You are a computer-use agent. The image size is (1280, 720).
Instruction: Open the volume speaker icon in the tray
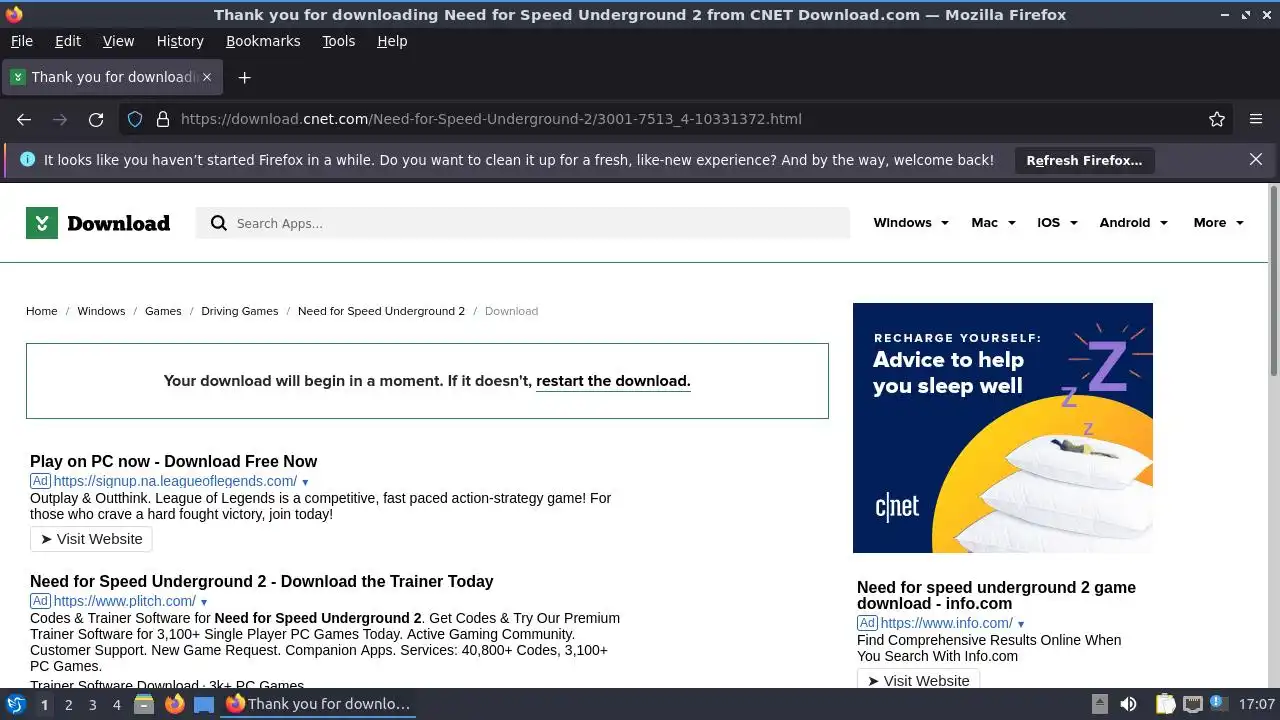click(1128, 704)
